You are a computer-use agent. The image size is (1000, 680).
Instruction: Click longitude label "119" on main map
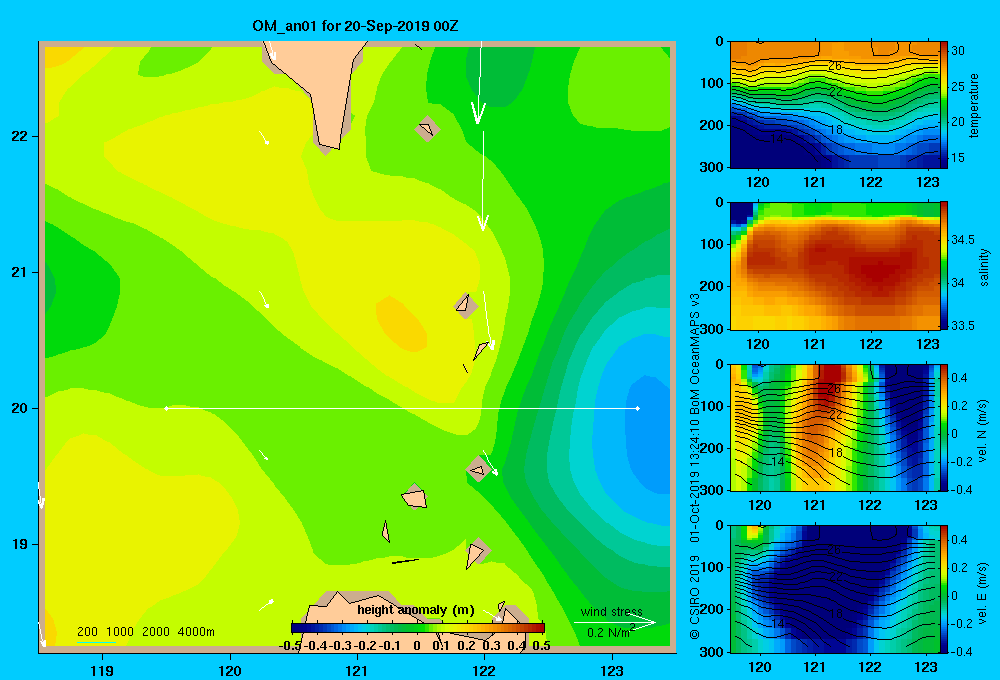point(102,670)
